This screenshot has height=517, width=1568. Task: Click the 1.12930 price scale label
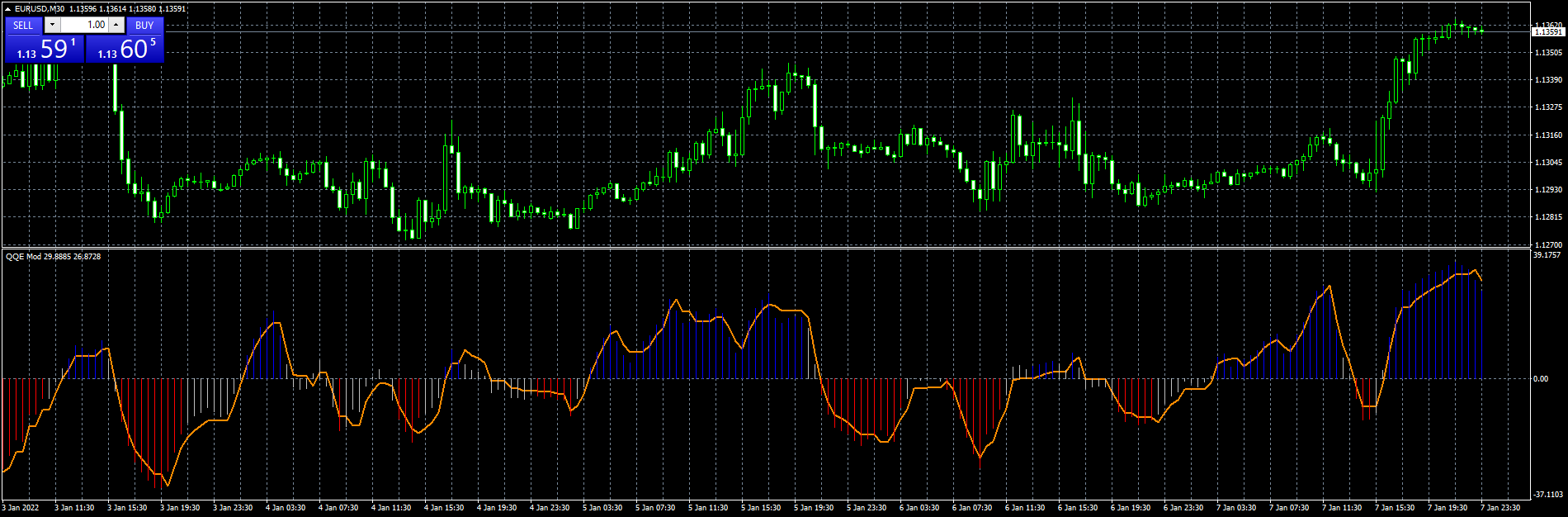point(1547,190)
